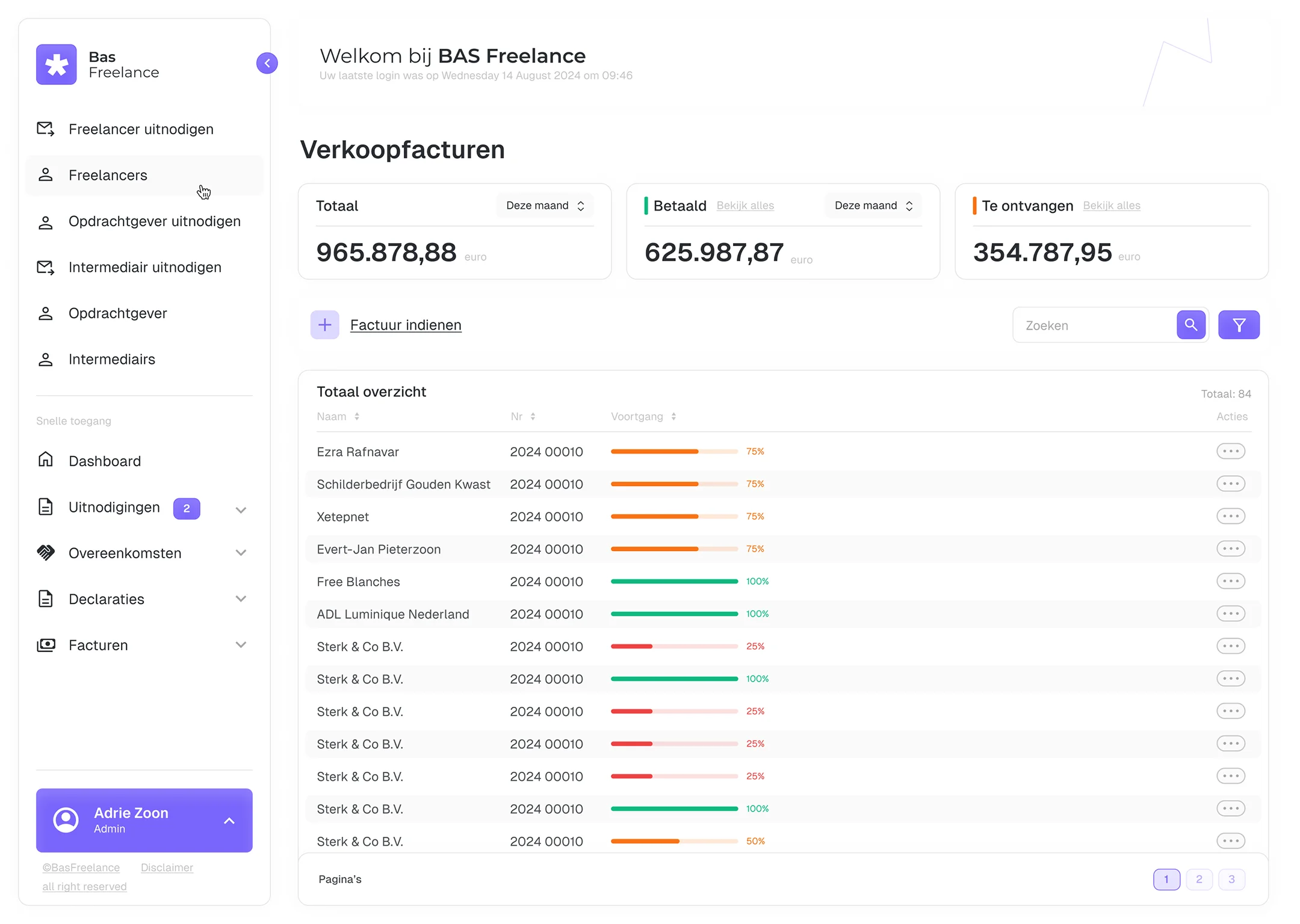This screenshot has width=1300, height=924.
Task: Click the Dashboard home icon
Action: pos(46,460)
